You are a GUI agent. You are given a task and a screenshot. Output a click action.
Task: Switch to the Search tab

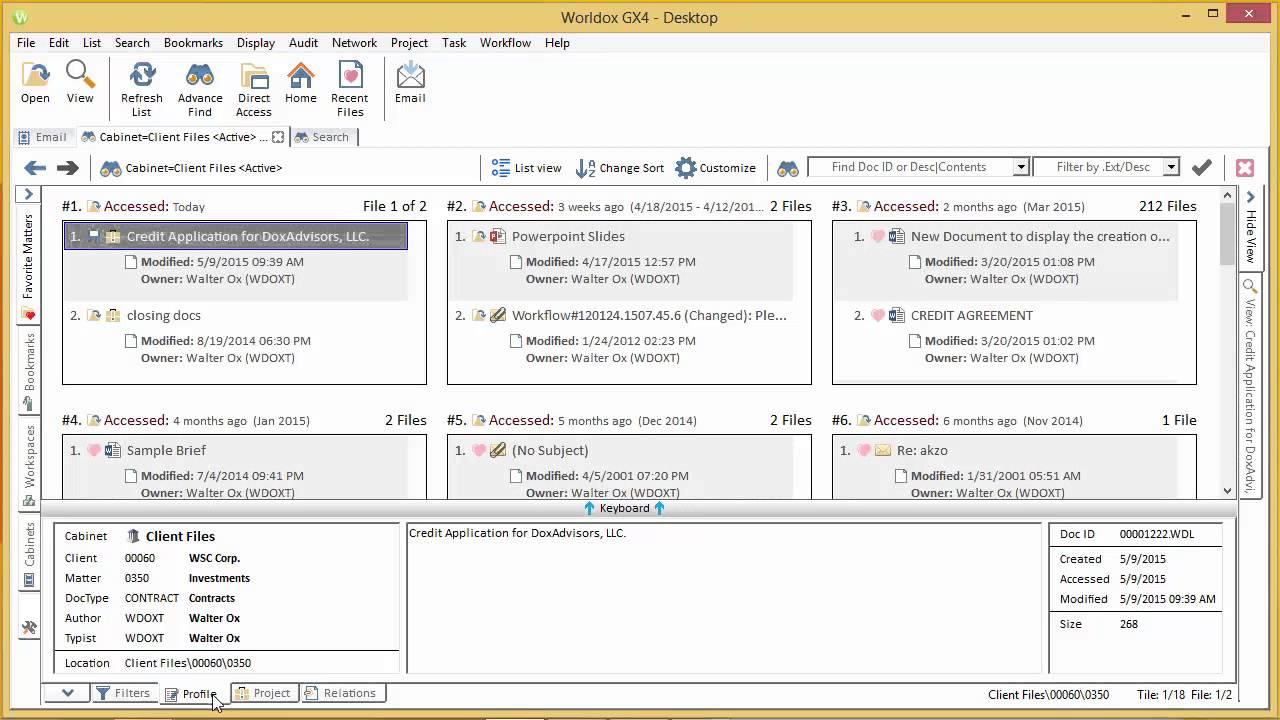pos(321,137)
